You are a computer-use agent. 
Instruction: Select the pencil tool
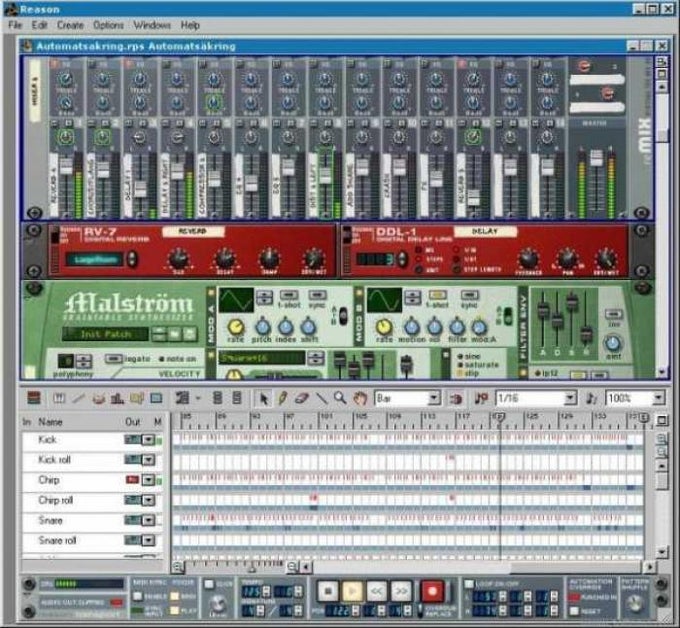click(282, 398)
